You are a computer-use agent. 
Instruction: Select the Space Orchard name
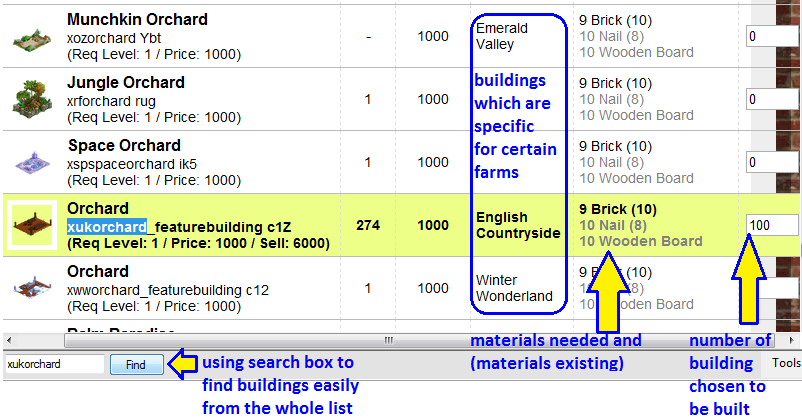[124, 145]
